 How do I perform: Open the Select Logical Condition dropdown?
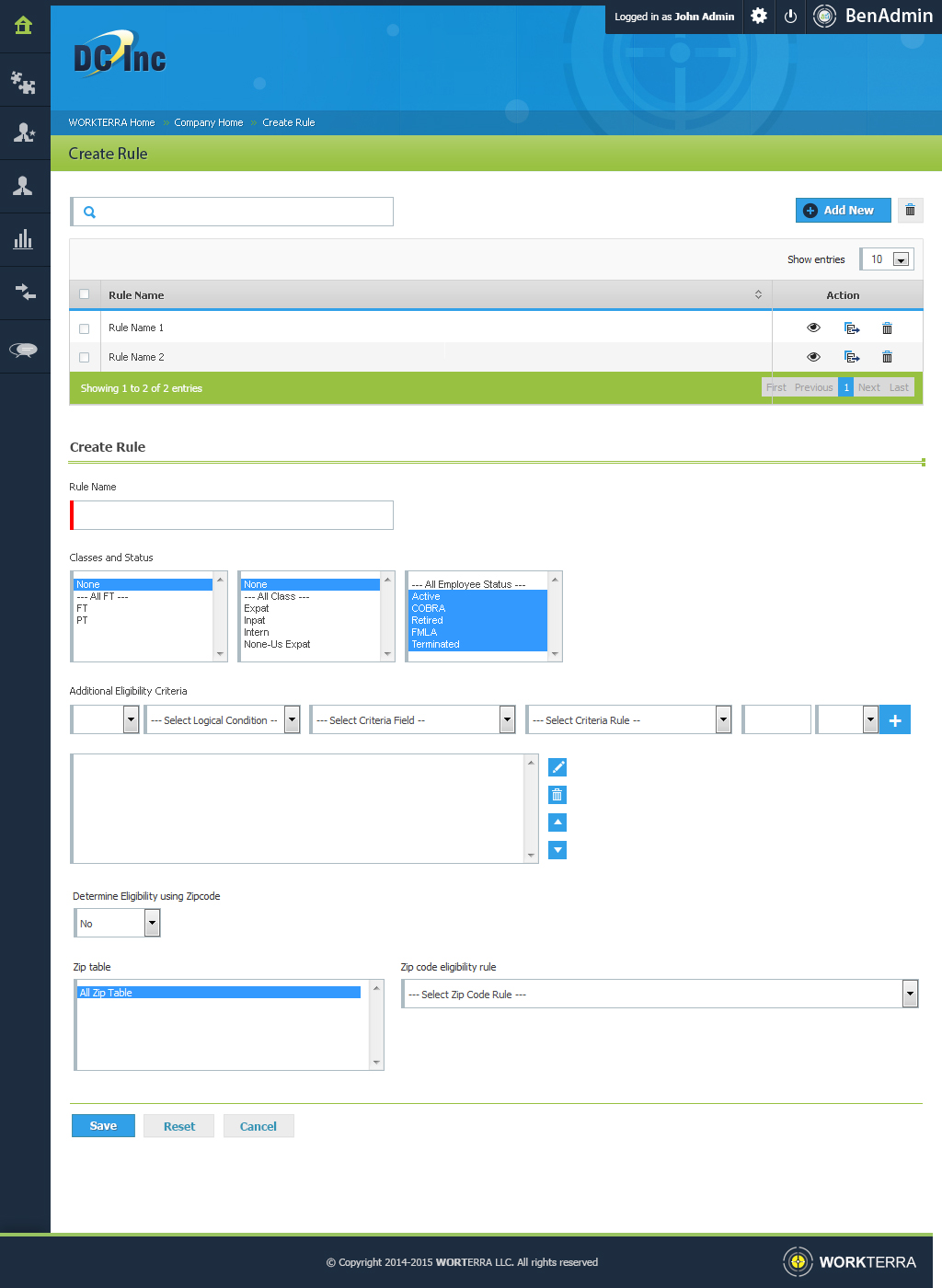222,720
